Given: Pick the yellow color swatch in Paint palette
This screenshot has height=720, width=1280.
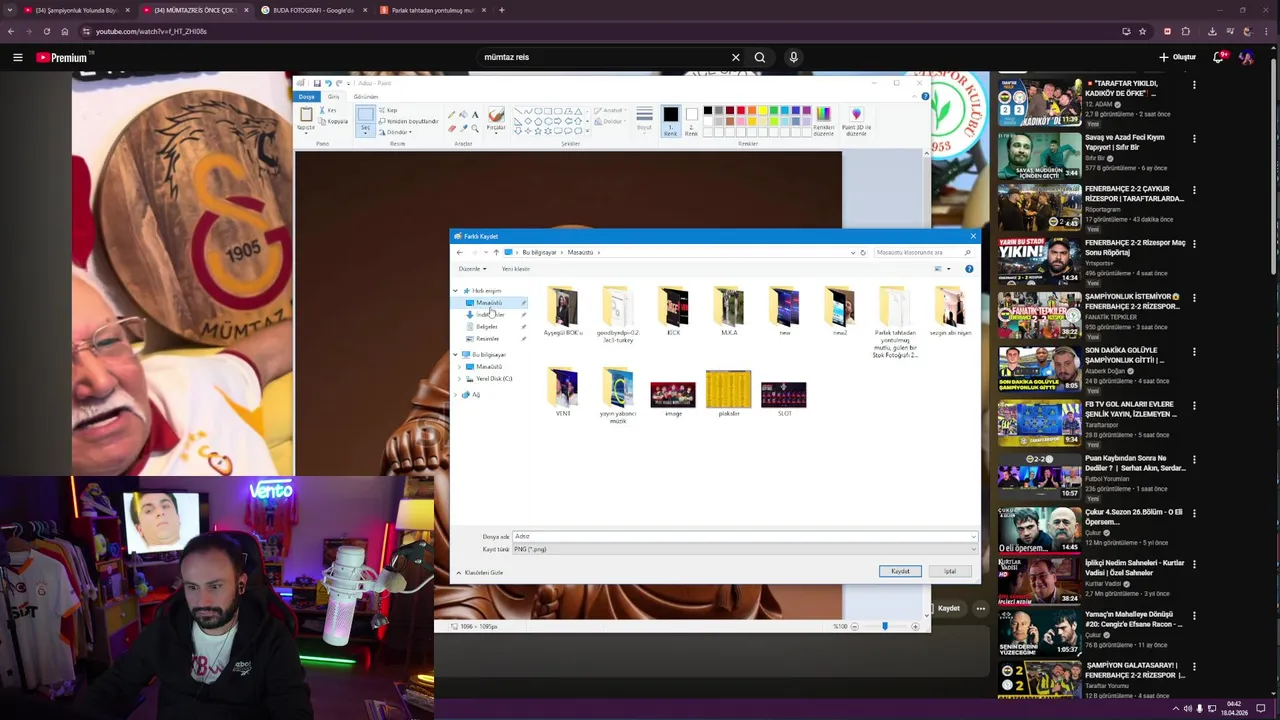Looking at the screenshot, I should click(762, 110).
